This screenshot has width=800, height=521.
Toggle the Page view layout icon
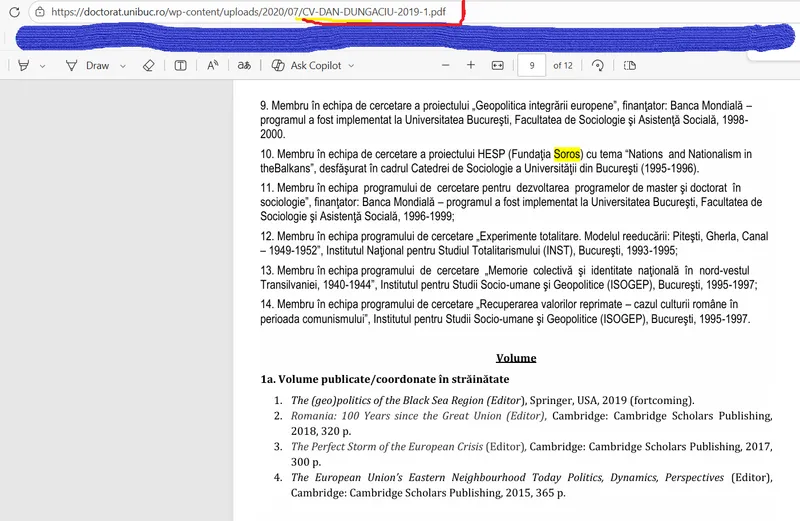[630, 66]
